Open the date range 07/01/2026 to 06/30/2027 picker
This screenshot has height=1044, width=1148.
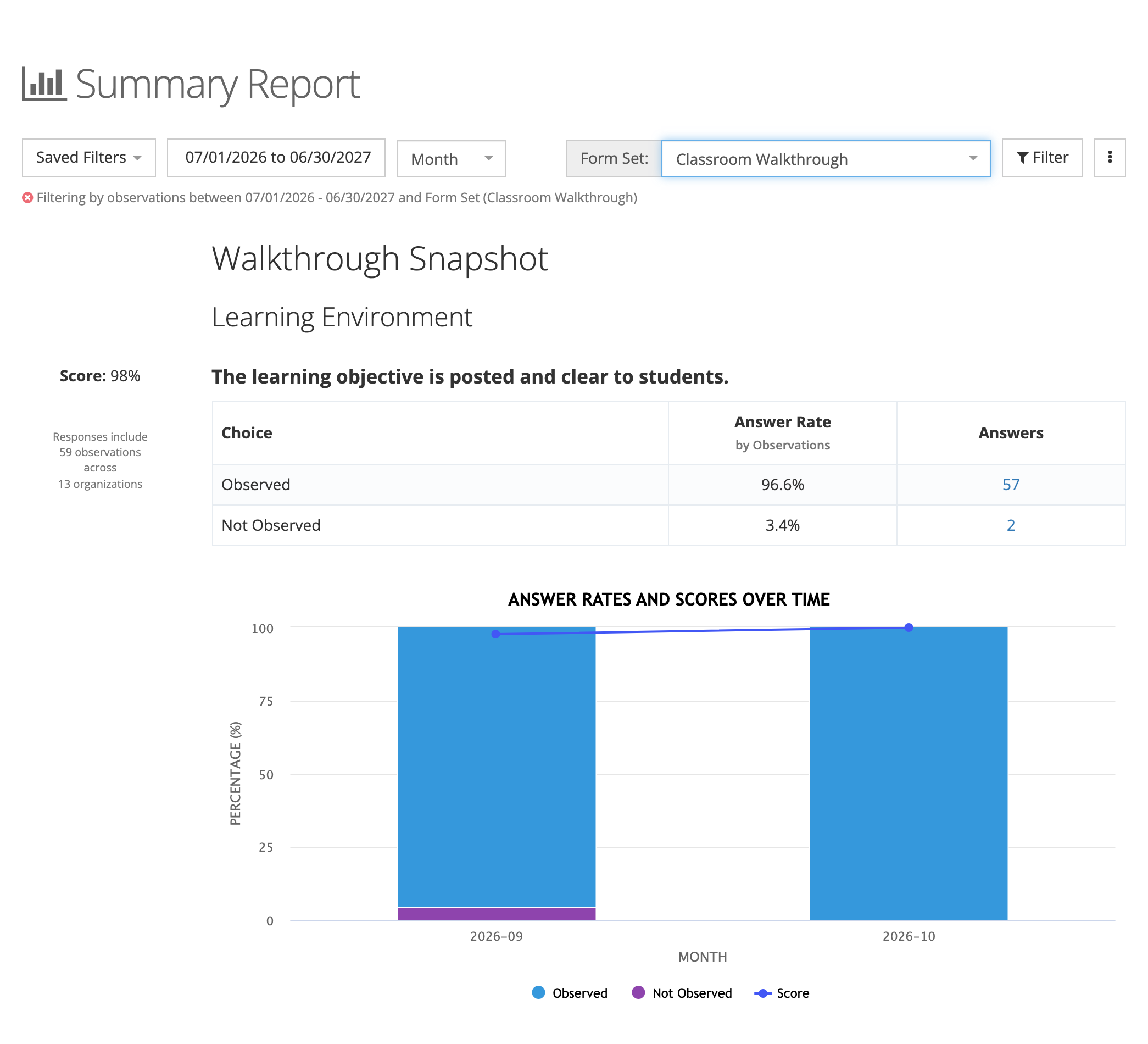pyautogui.click(x=276, y=158)
